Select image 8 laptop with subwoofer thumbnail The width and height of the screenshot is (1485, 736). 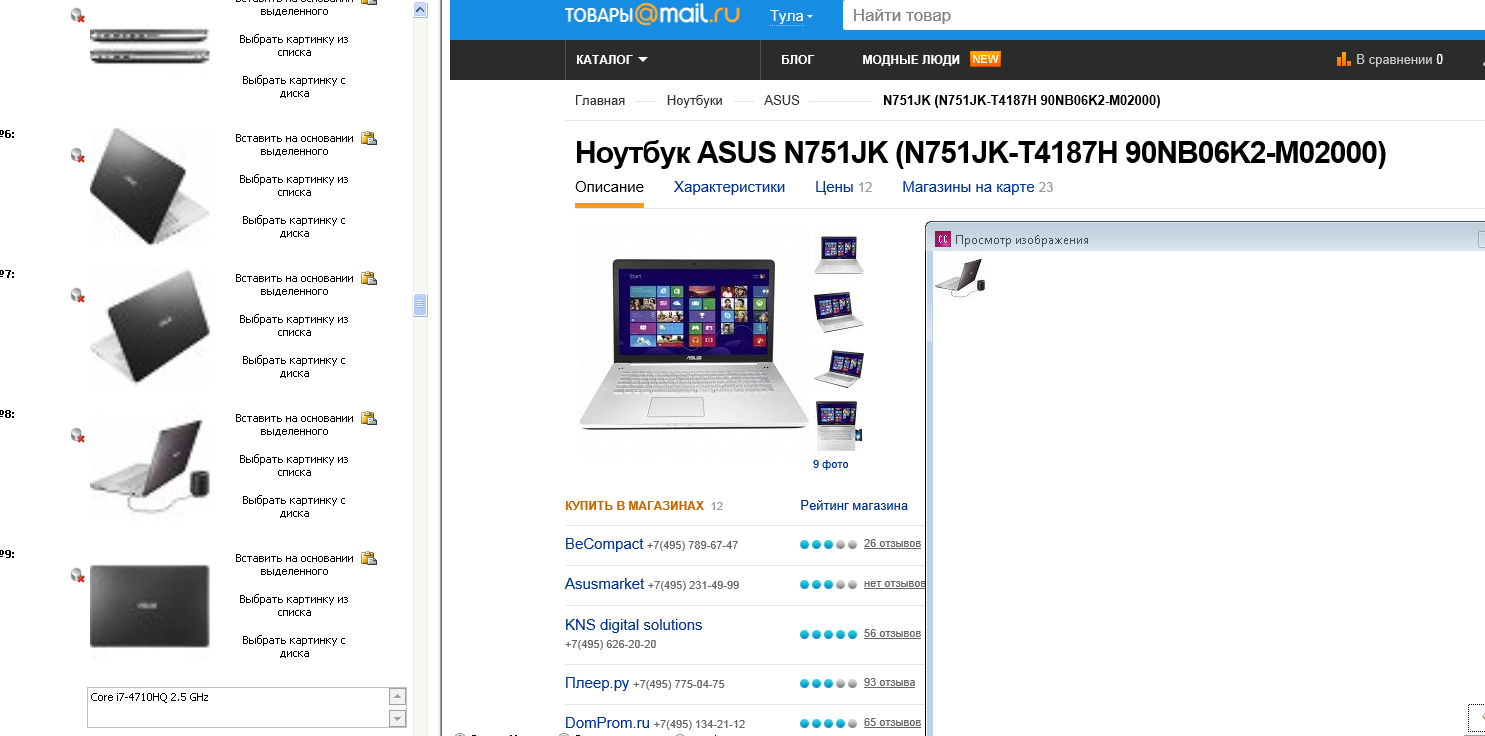(150, 468)
